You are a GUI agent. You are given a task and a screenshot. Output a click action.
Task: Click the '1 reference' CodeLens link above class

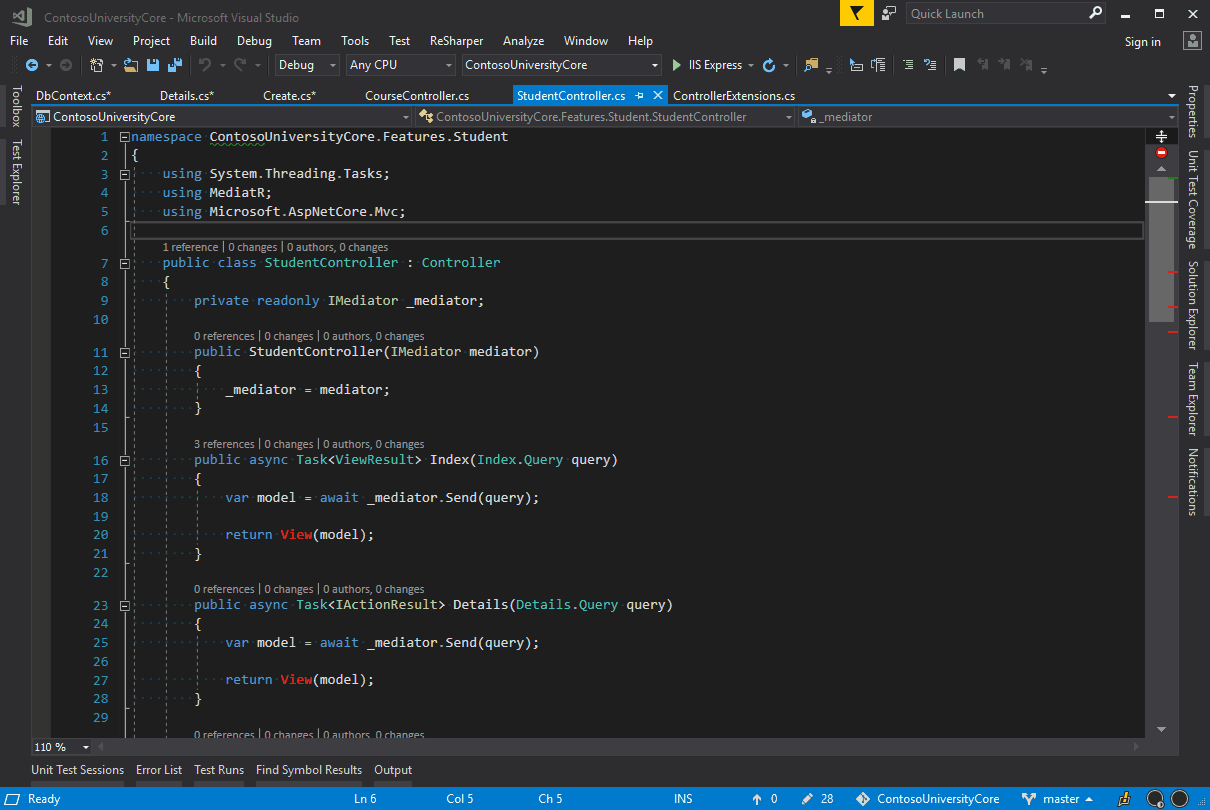click(x=190, y=247)
